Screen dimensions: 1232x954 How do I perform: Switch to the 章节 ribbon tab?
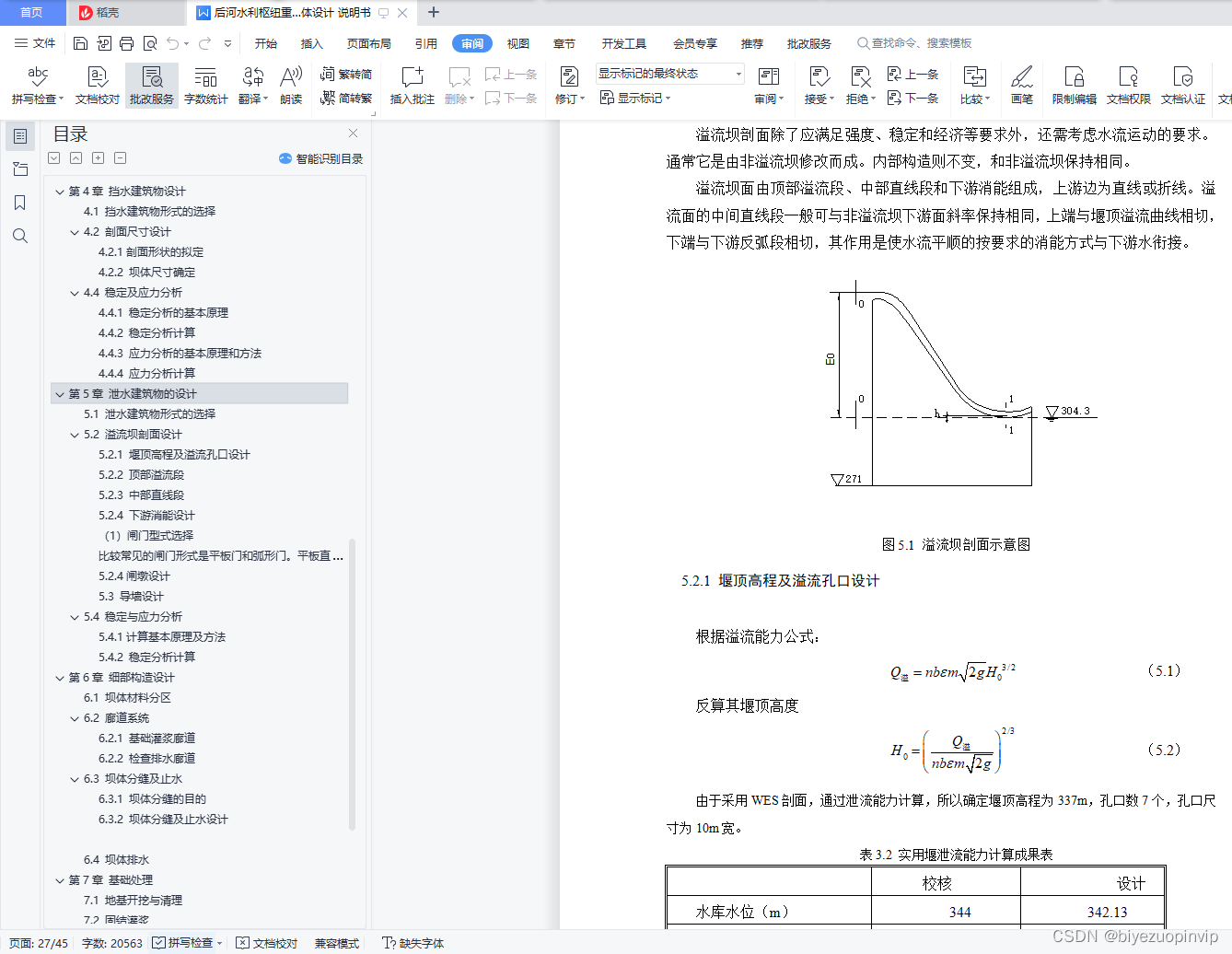click(x=564, y=43)
